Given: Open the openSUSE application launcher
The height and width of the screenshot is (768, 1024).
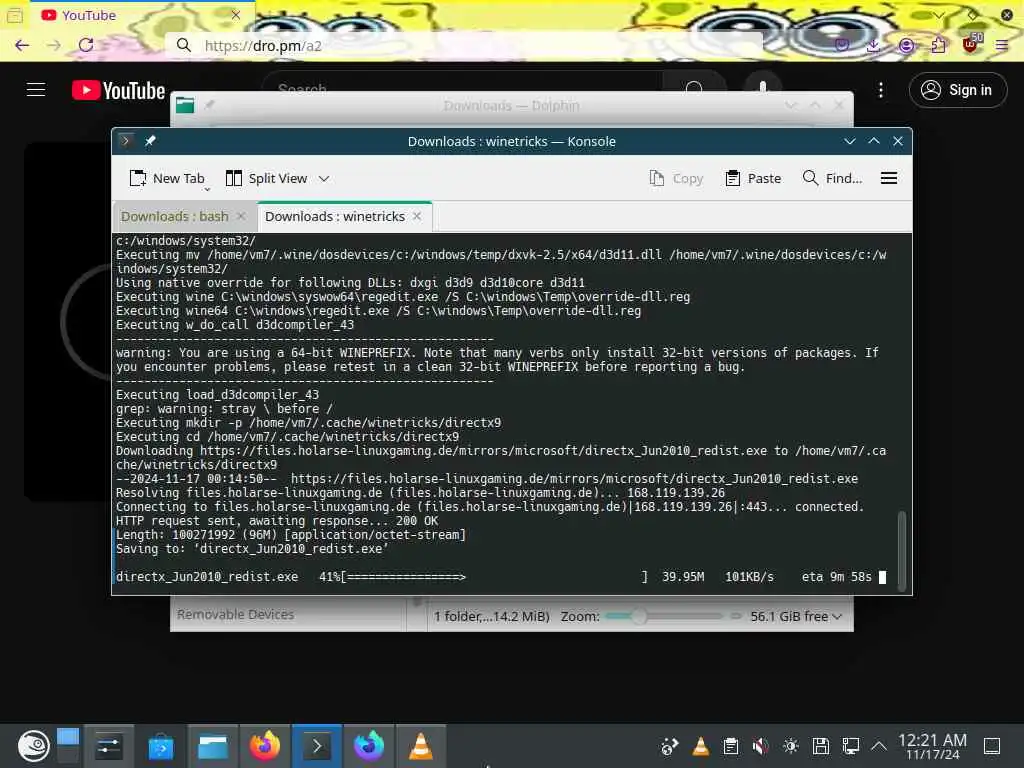Looking at the screenshot, I should click(x=33, y=746).
